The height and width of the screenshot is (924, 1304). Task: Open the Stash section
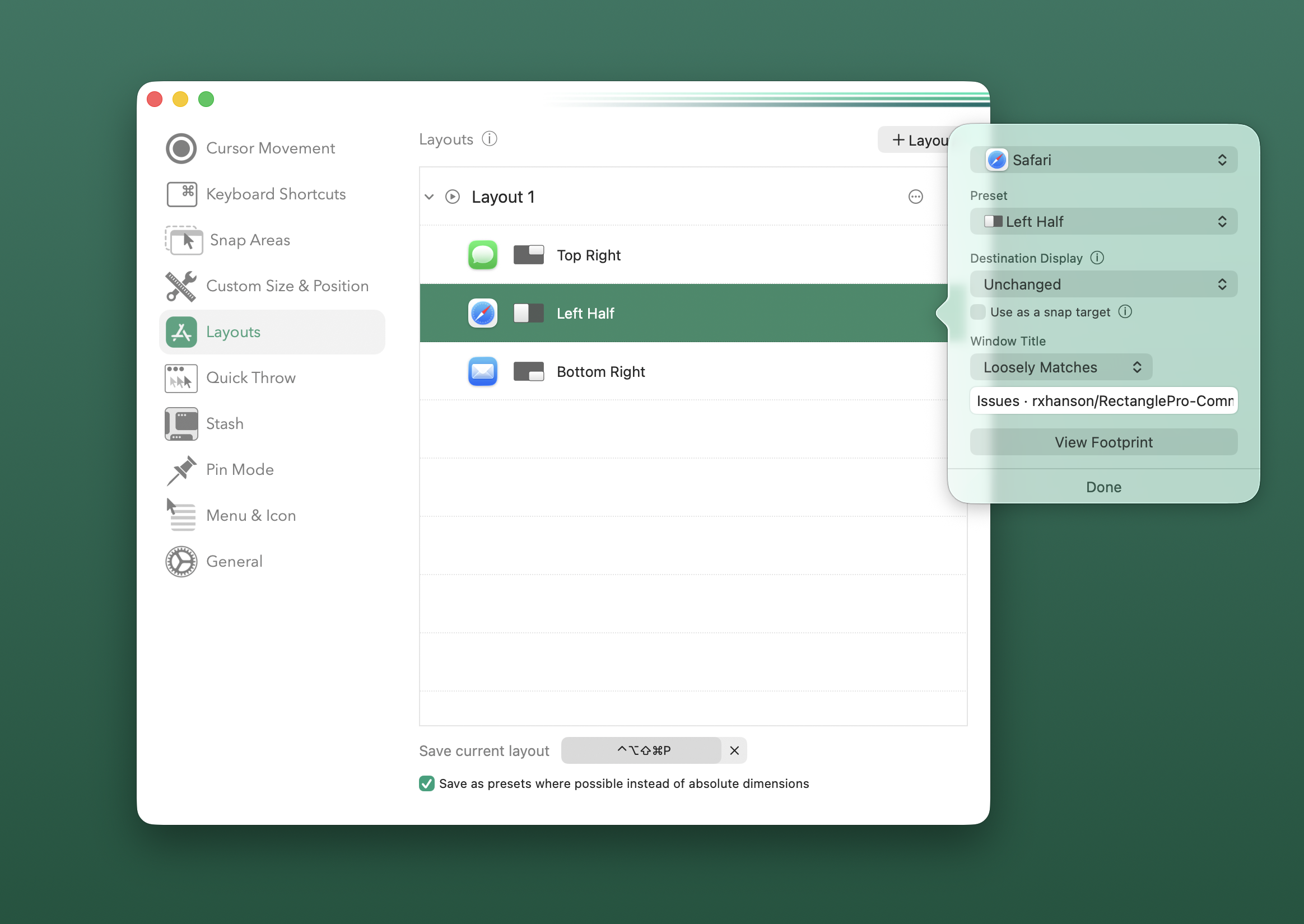point(272,424)
